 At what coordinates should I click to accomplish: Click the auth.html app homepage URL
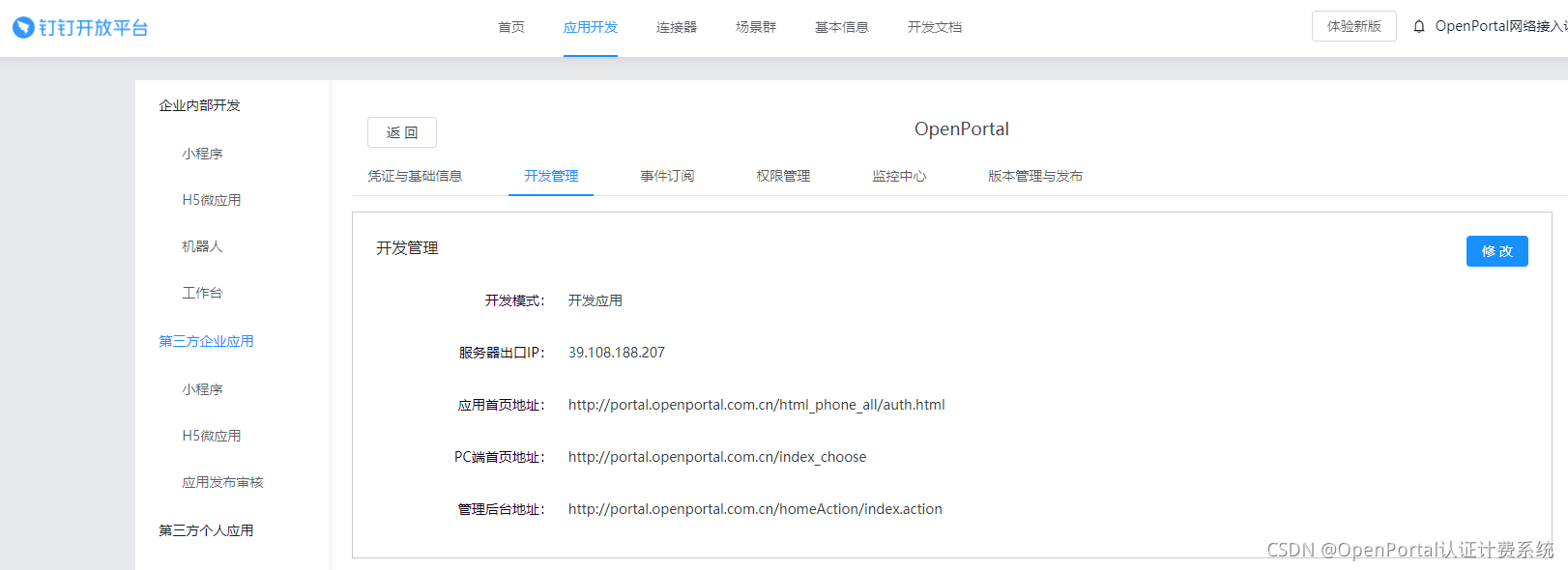tap(757, 405)
